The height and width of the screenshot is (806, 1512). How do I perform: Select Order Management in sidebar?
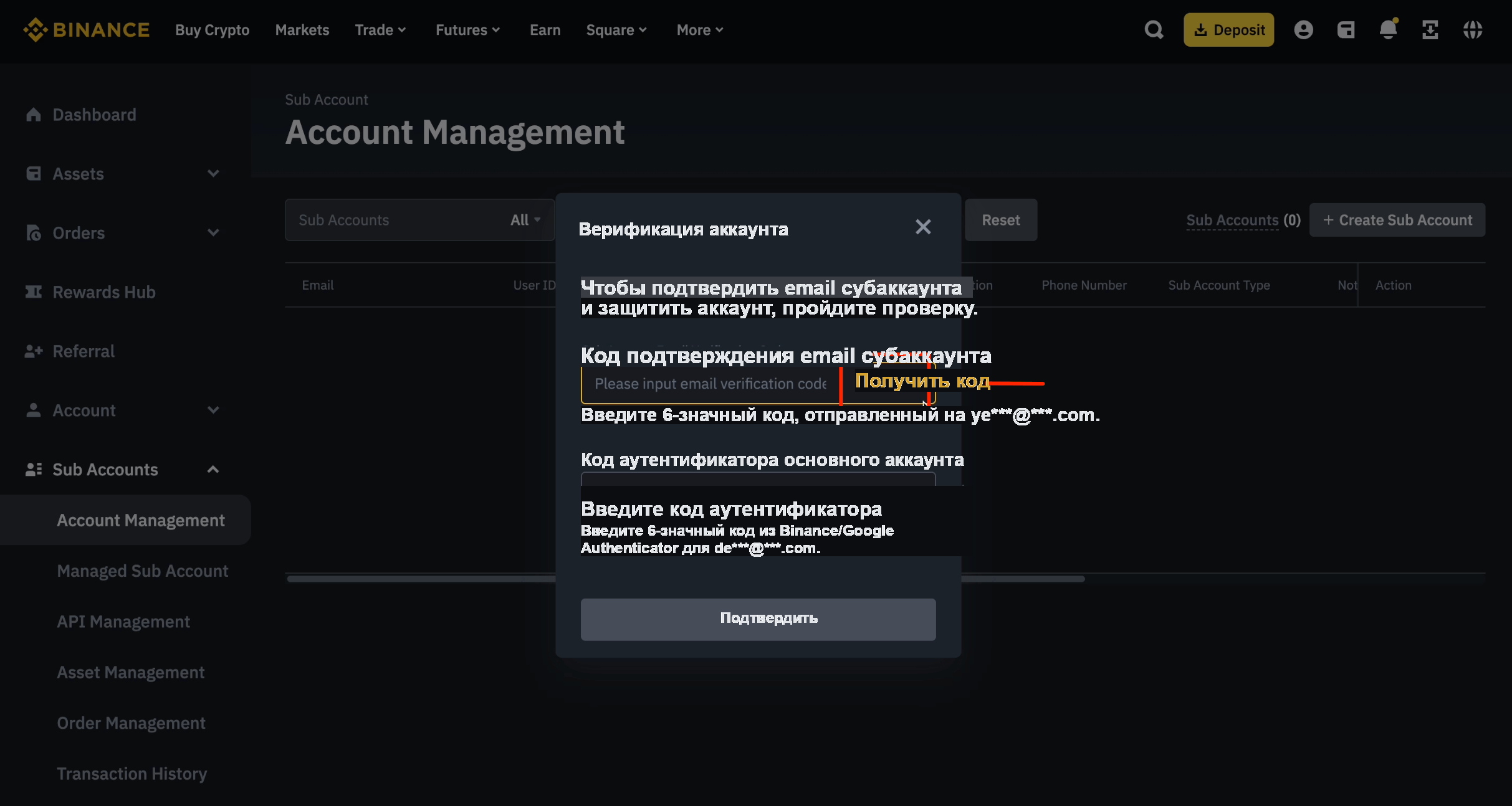point(131,723)
